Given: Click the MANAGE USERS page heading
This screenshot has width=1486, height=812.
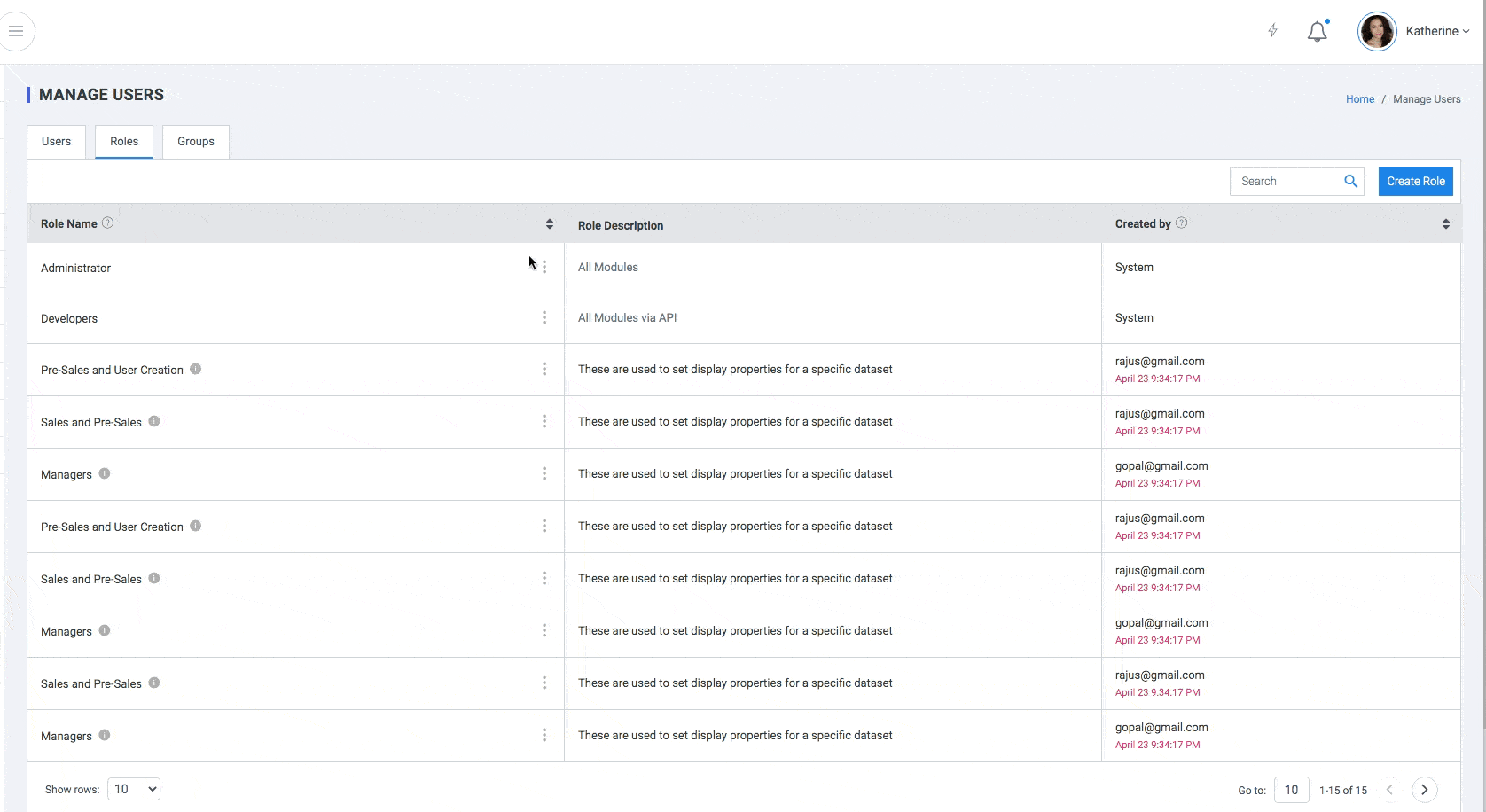Looking at the screenshot, I should tap(101, 95).
